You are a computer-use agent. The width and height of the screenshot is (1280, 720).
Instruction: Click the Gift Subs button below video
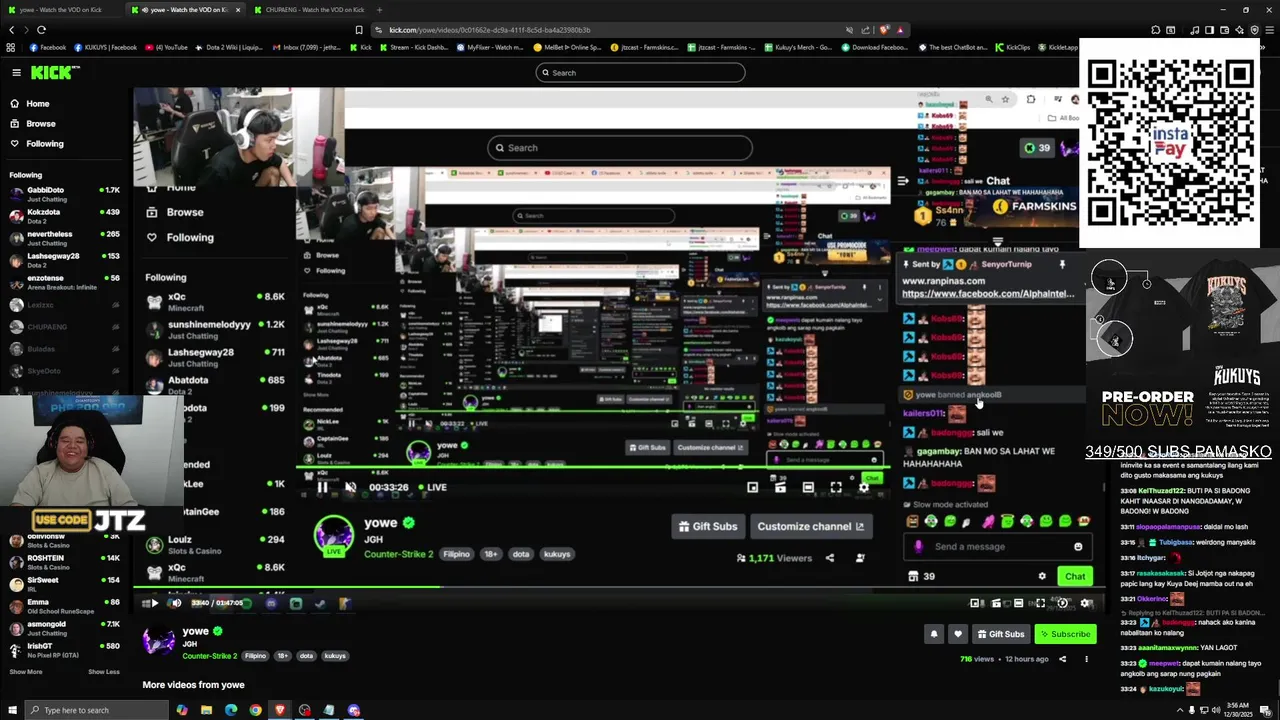pos(1000,634)
